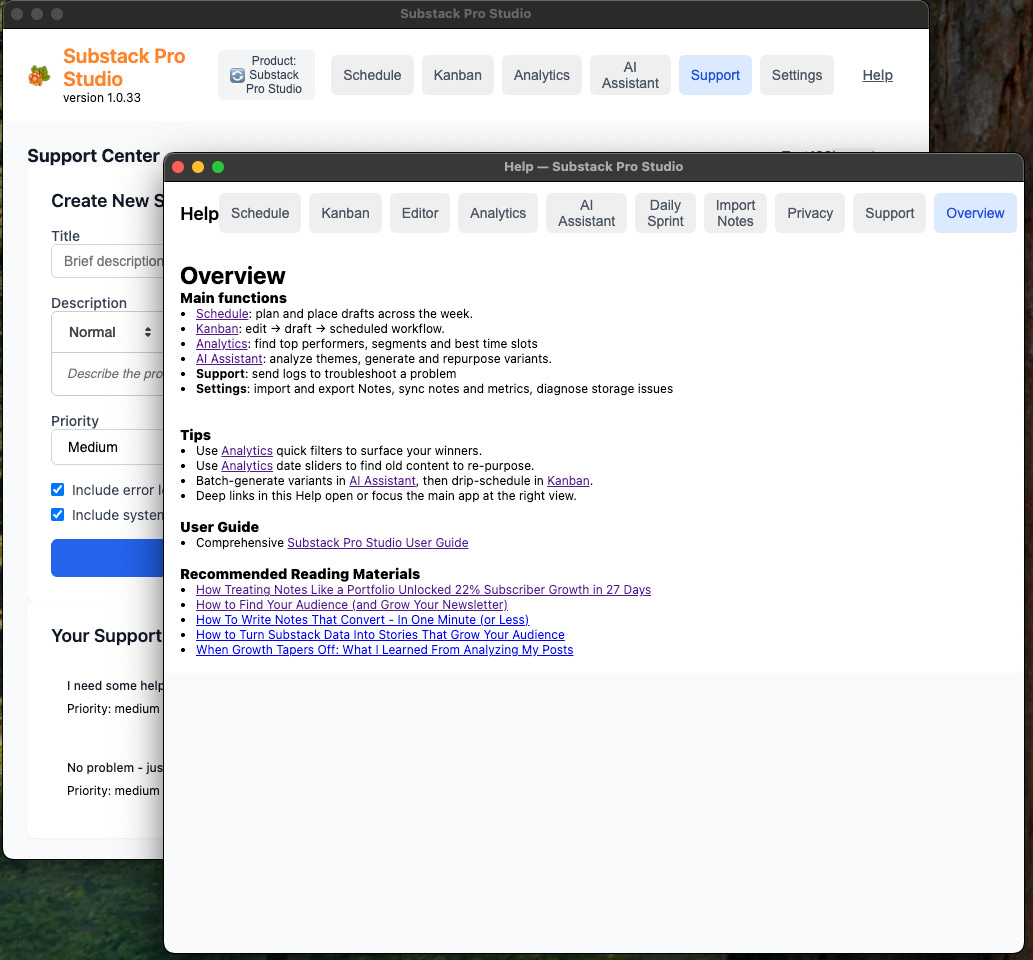
Task: Click Schedule link under Main functions
Action: (x=222, y=314)
